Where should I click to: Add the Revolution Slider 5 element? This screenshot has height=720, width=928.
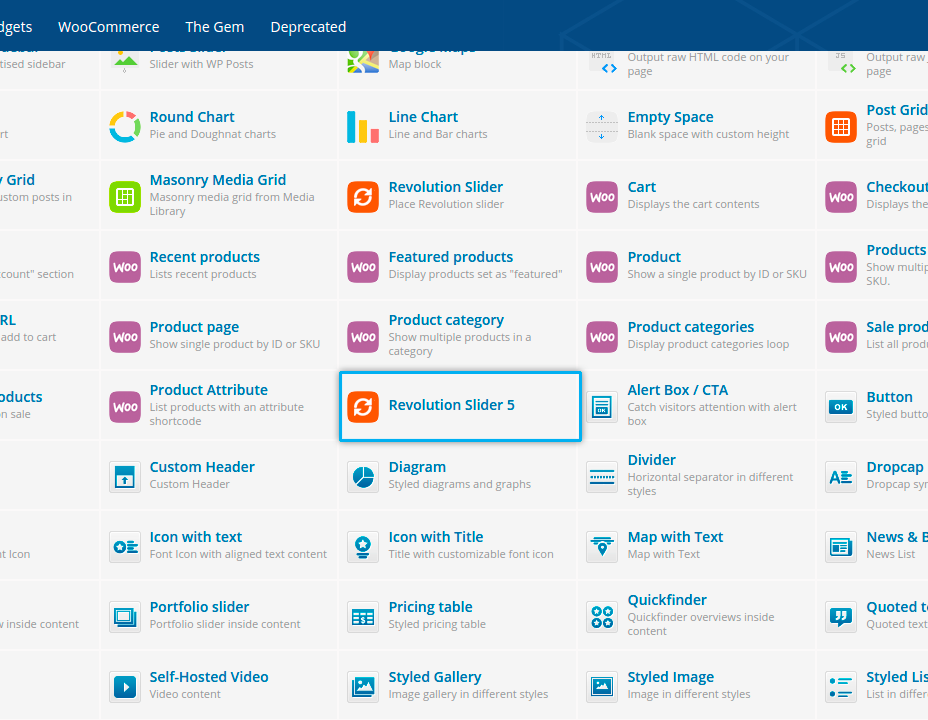tap(460, 406)
